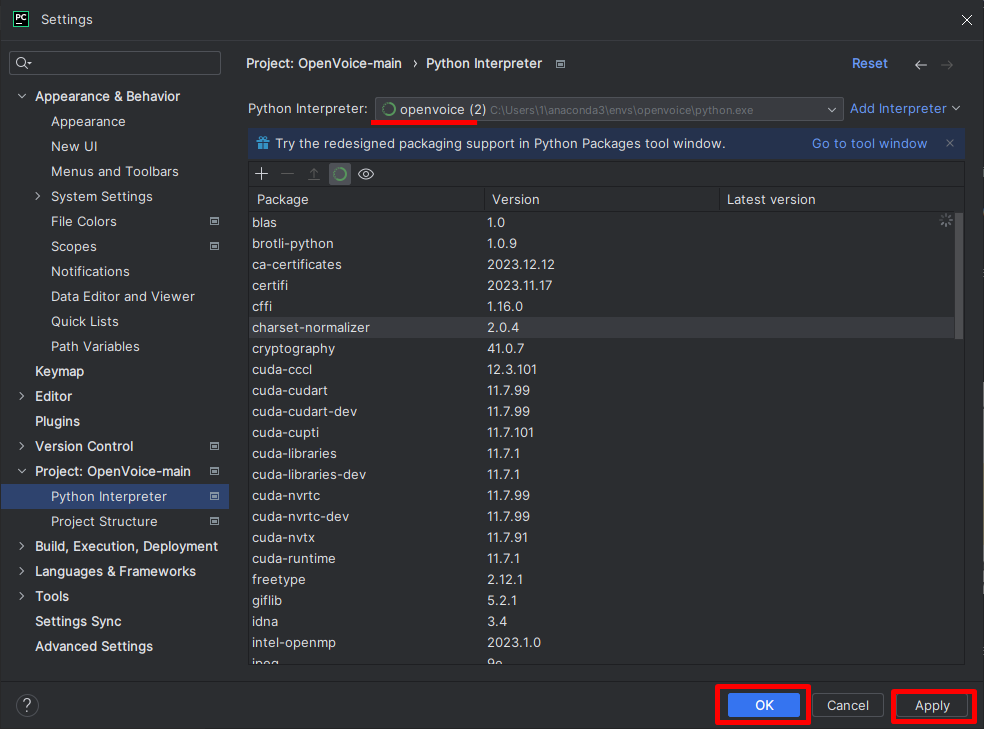Select the giflib package row
Screen dimensions: 984x729
tap(602, 600)
